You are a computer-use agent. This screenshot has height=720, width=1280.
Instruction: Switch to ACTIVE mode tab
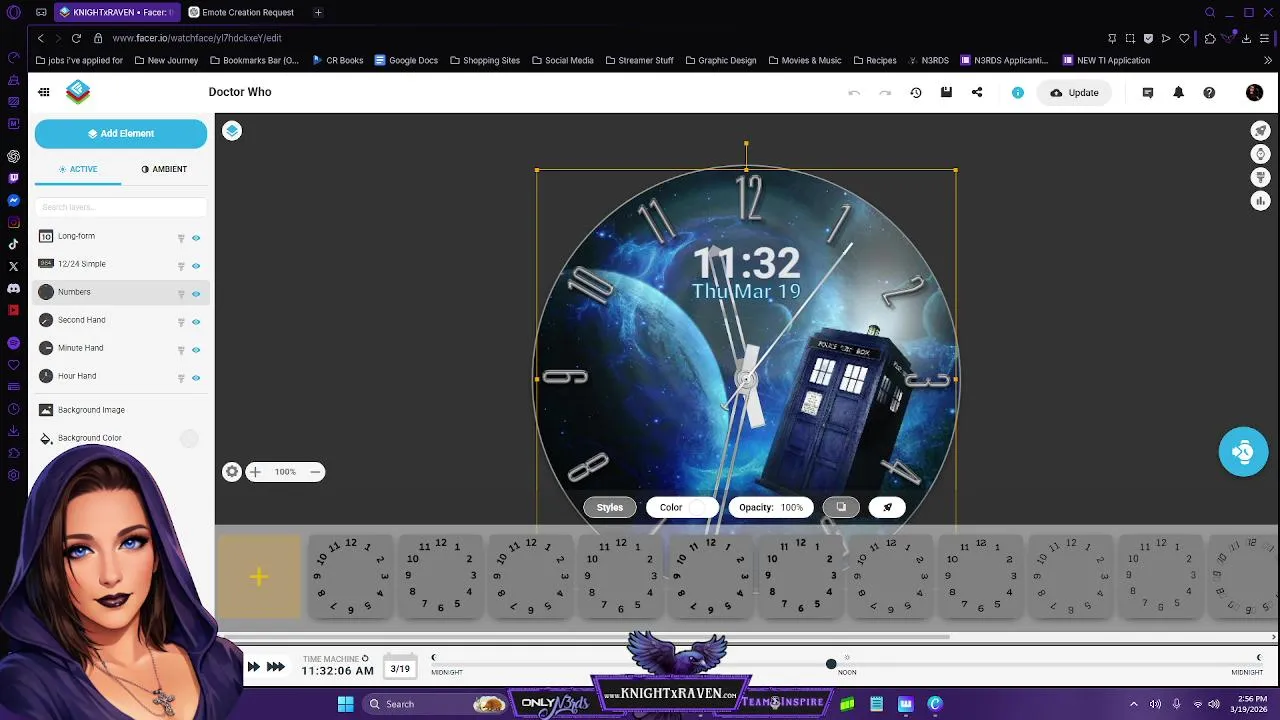(x=78, y=169)
